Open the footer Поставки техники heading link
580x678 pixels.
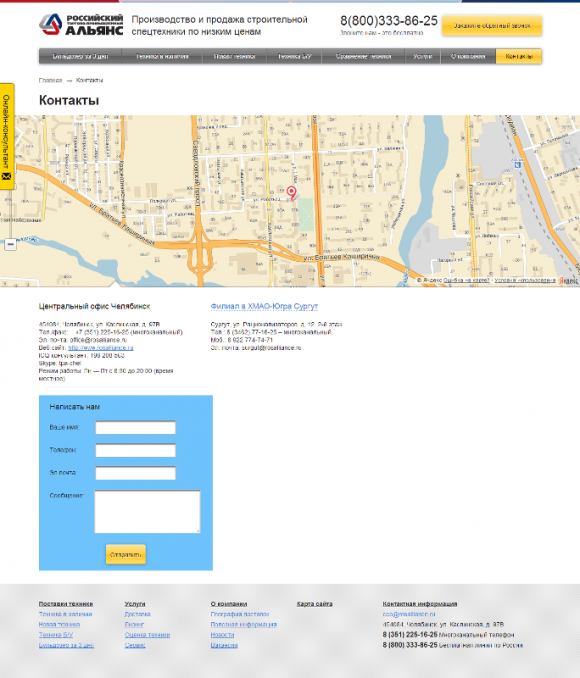click(x=66, y=604)
